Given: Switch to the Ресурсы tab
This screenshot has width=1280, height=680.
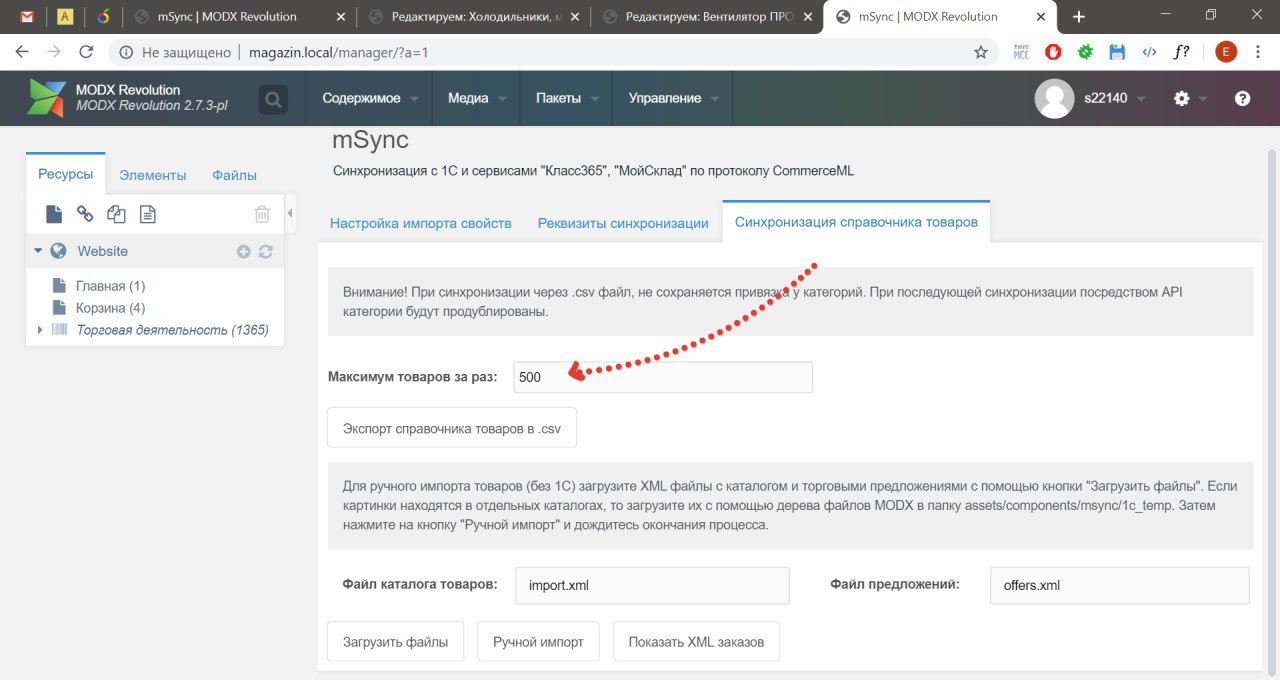Looking at the screenshot, I should pos(65,174).
